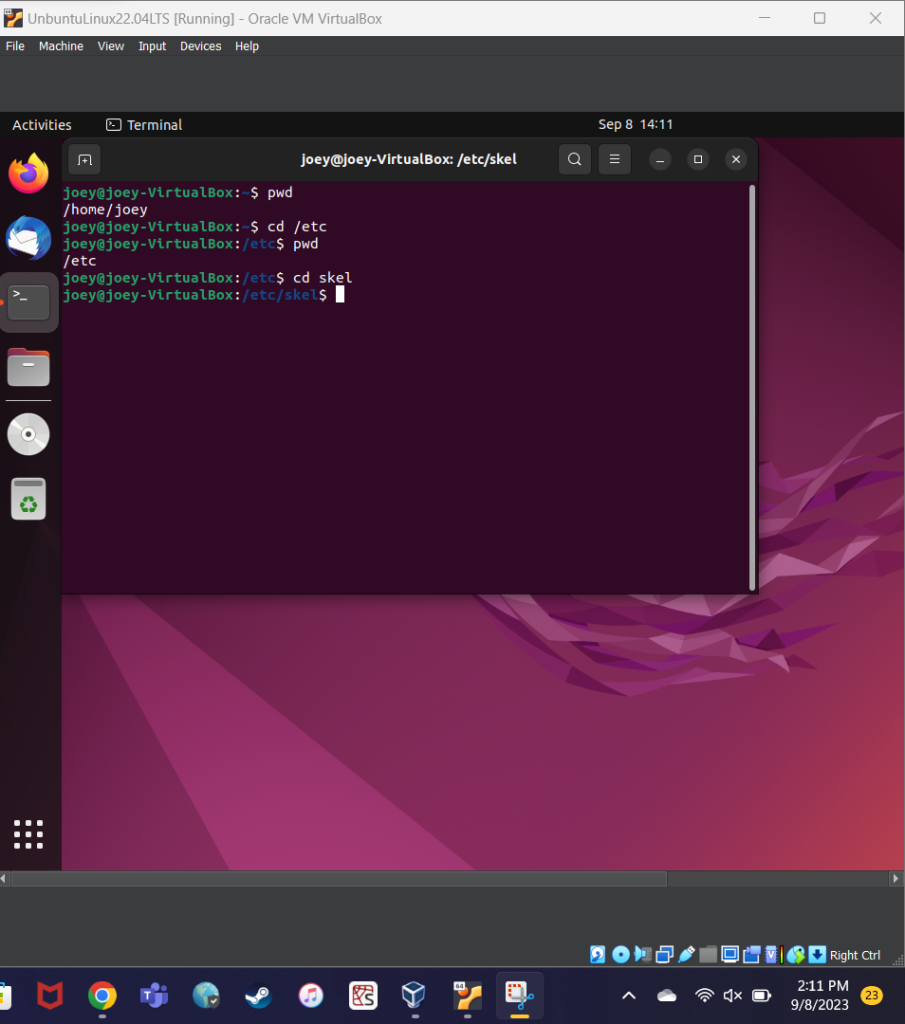Click the VirtualBox window title text
This screenshot has height=1024, width=905.
[204, 18]
